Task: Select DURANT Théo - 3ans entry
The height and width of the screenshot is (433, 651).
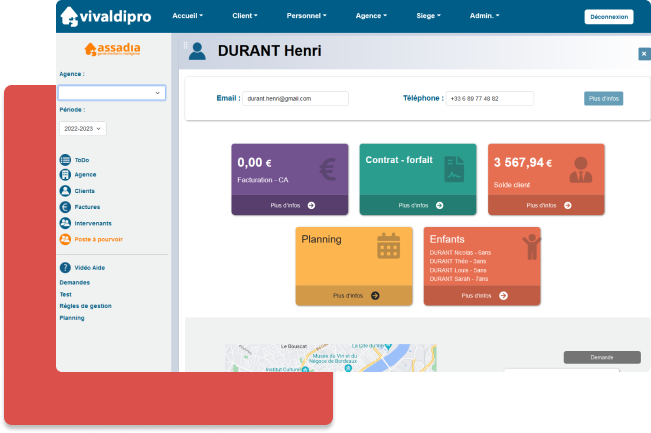Action: [458, 262]
